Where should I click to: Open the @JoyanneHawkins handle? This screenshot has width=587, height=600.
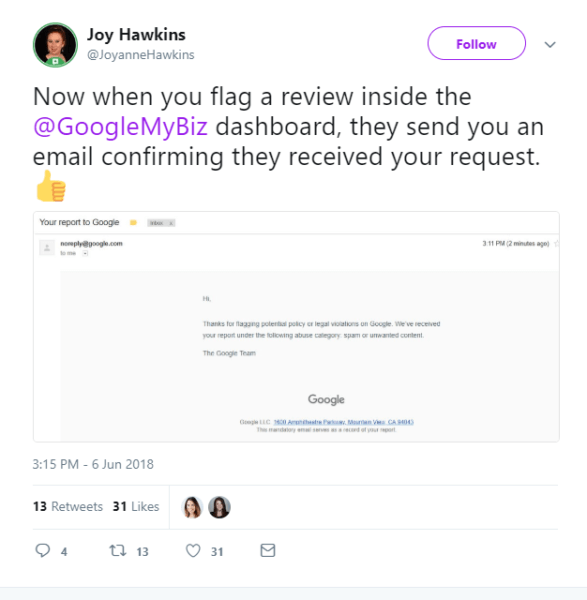[141, 55]
